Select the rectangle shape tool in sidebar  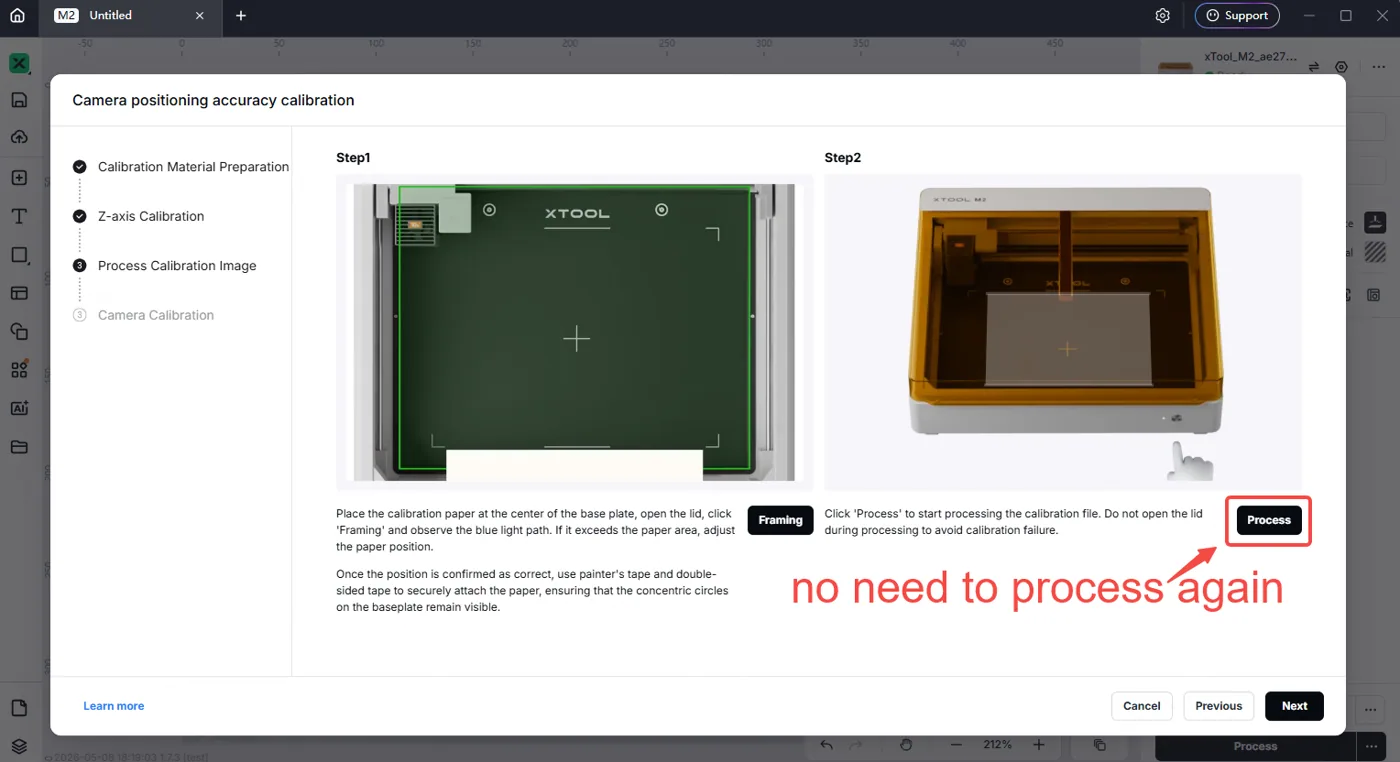[x=19, y=255]
